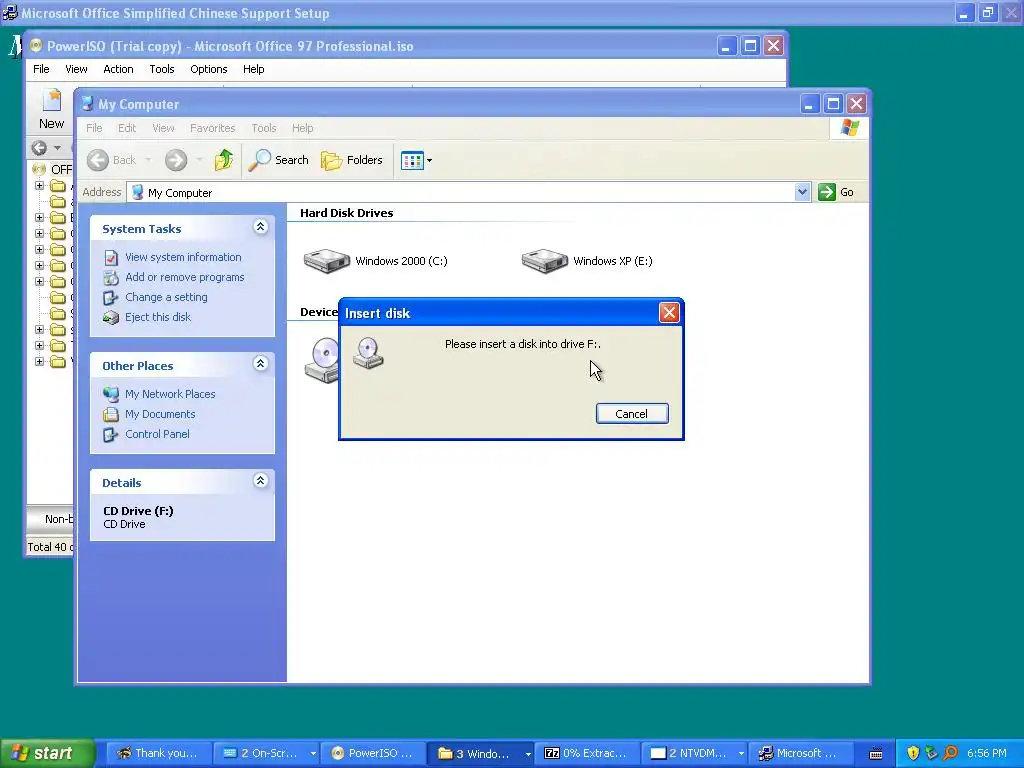Cancel the Insert disk dialog
1024x768 pixels.
click(x=632, y=413)
